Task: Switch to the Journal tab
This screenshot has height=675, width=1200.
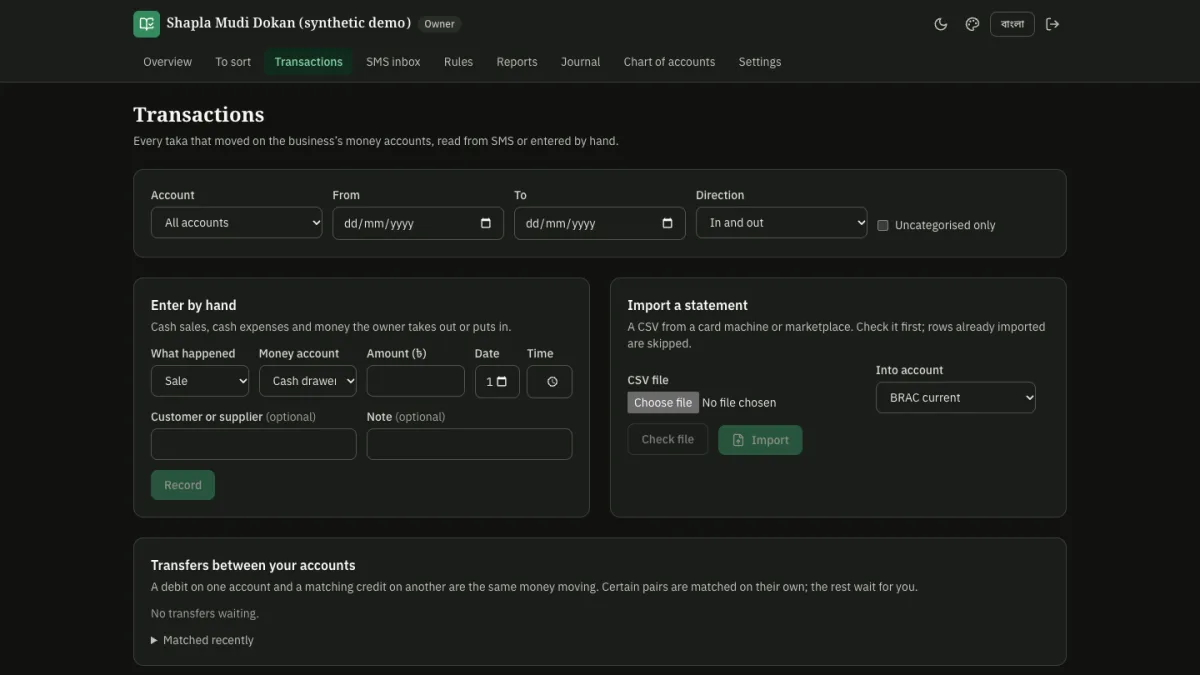Action: (x=581, y=62)
